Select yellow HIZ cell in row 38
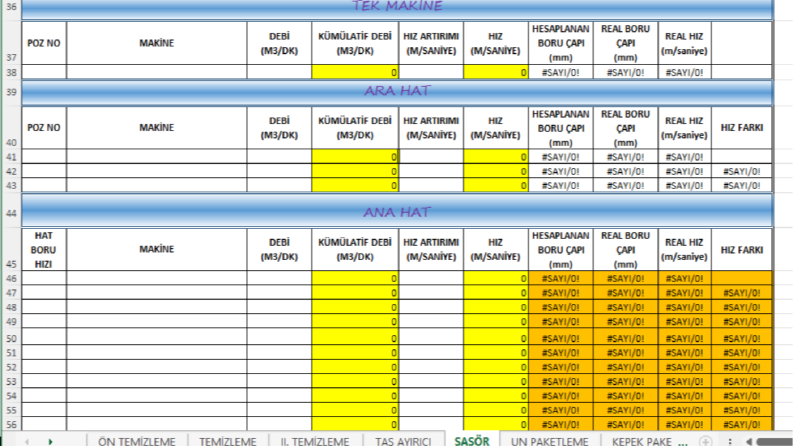The image size is (793, 446). point(496,72)
